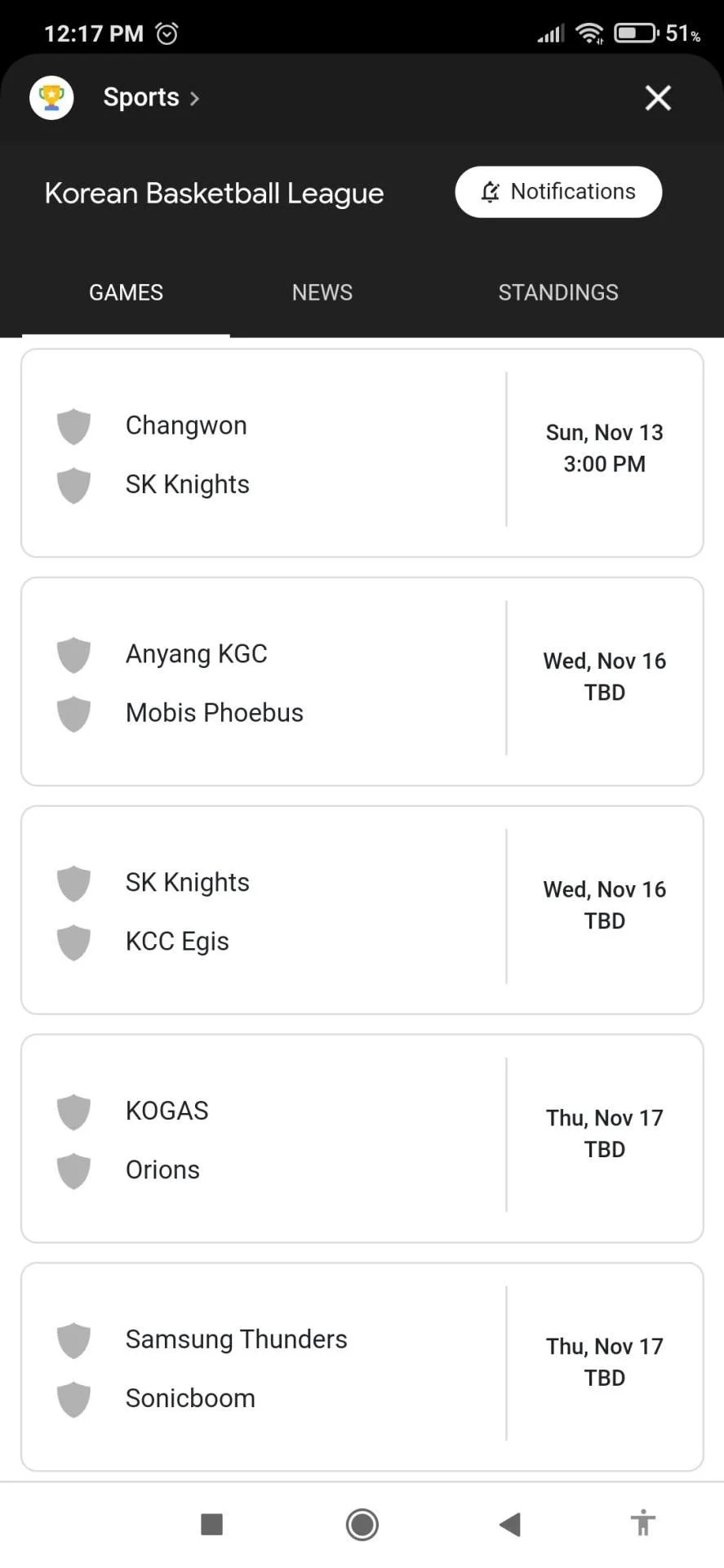Tap the Android home circle button
Viewport: 724px width, 1568px height.
(362, 1524)
